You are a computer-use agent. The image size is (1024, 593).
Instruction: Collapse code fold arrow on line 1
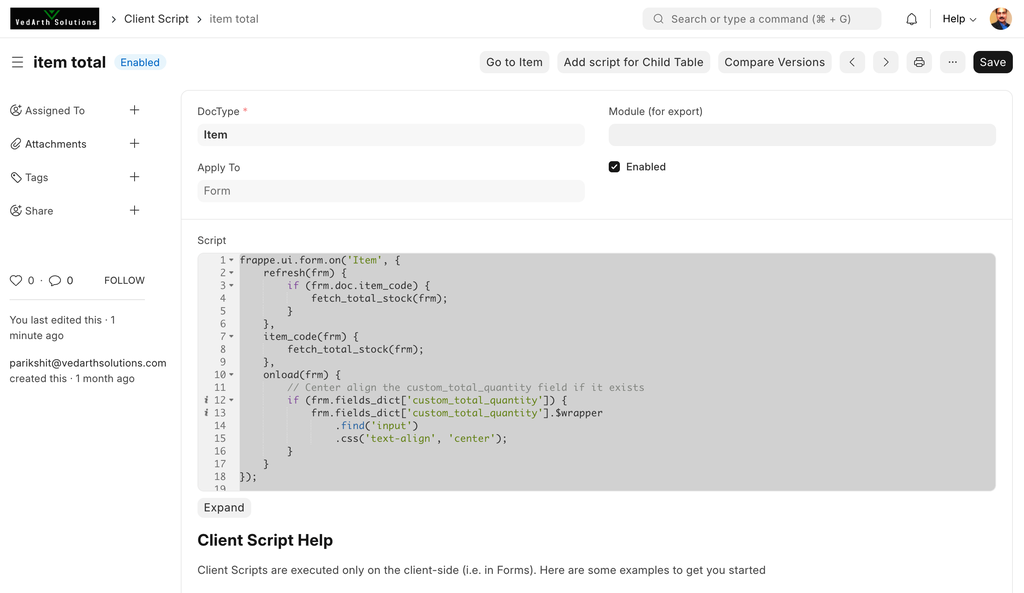(231, 260)
